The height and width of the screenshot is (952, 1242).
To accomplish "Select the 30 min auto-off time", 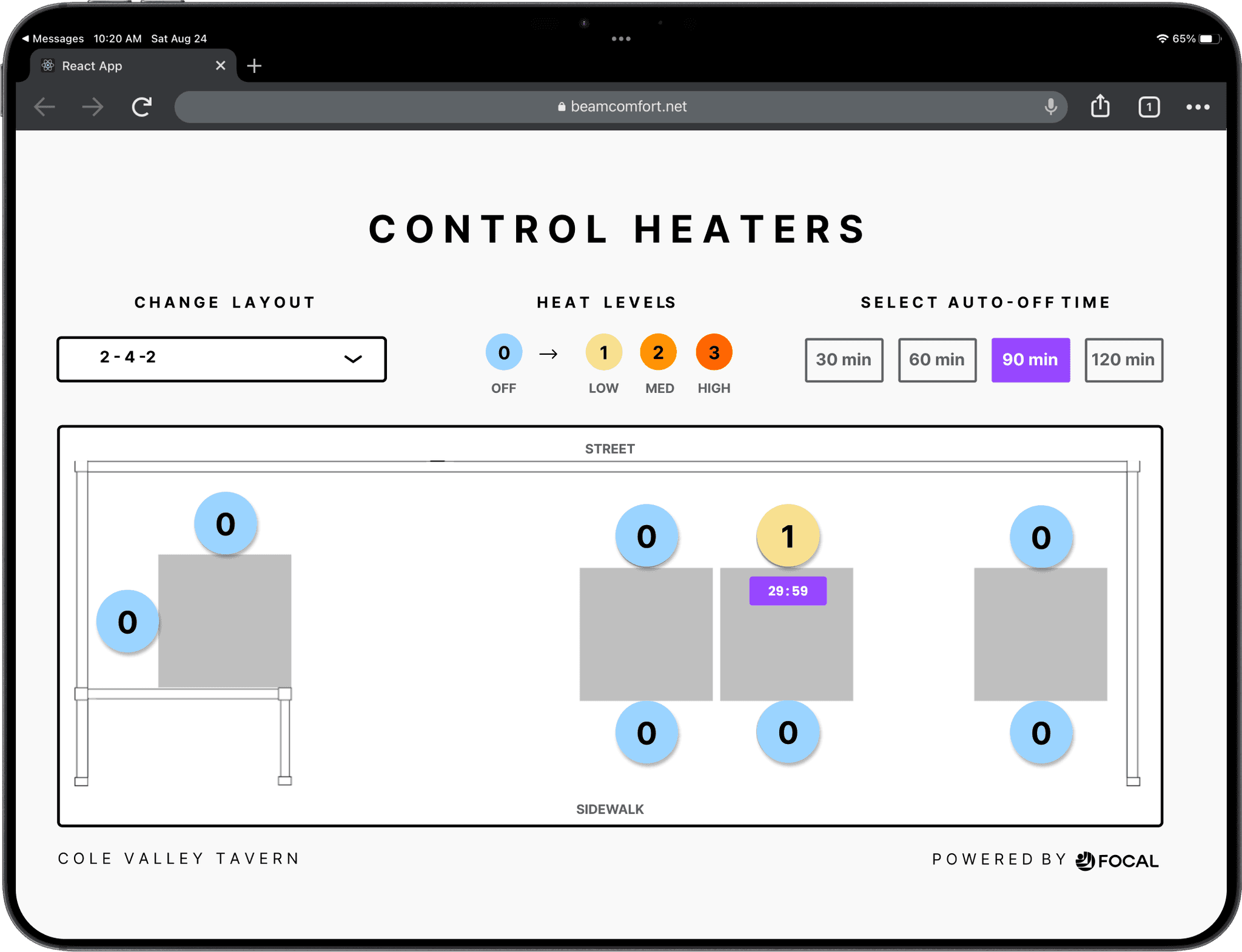I will (x=844, y=360).
